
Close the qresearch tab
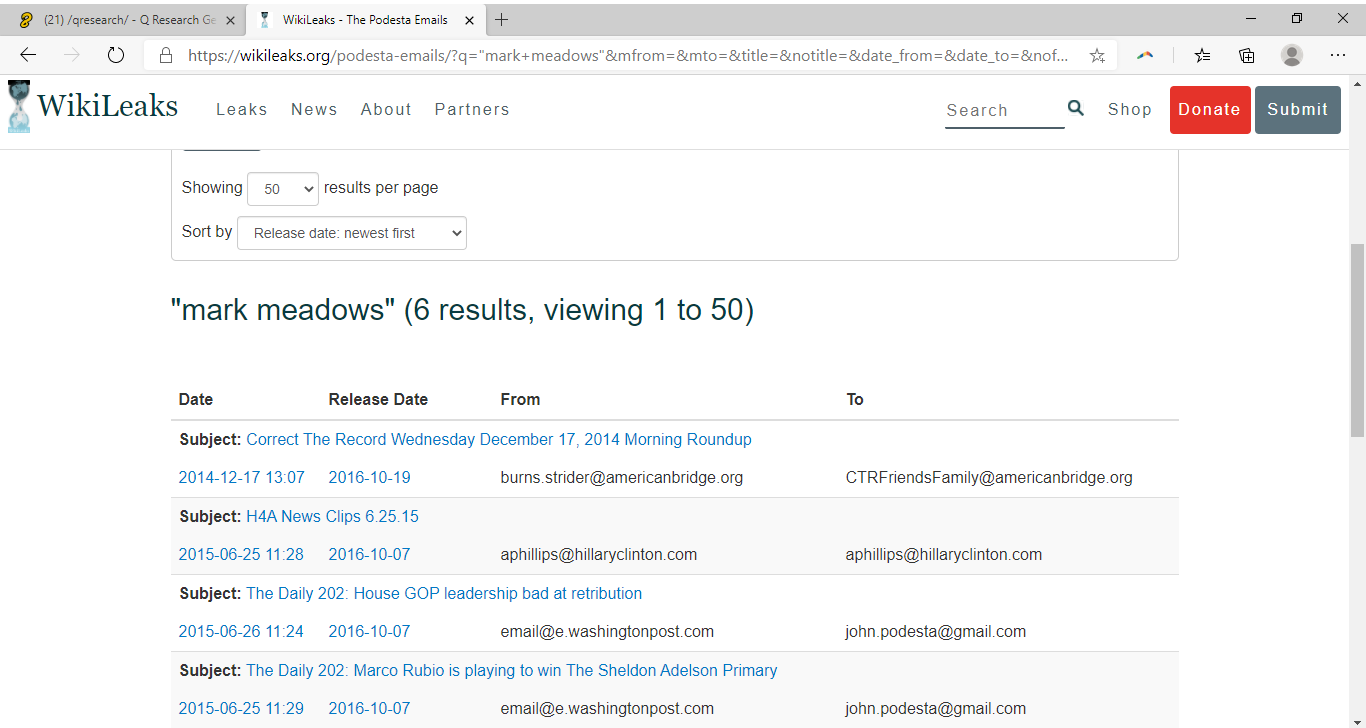230,20
